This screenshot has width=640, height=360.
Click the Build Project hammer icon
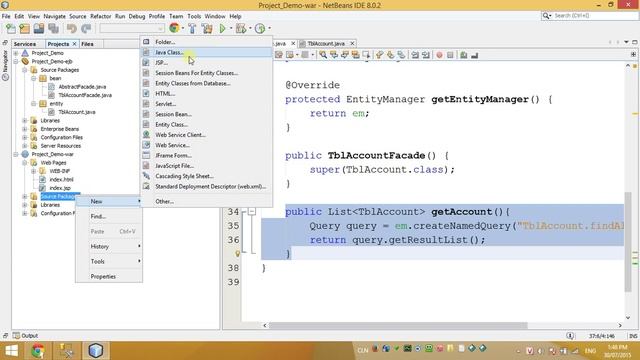point(192,28)
